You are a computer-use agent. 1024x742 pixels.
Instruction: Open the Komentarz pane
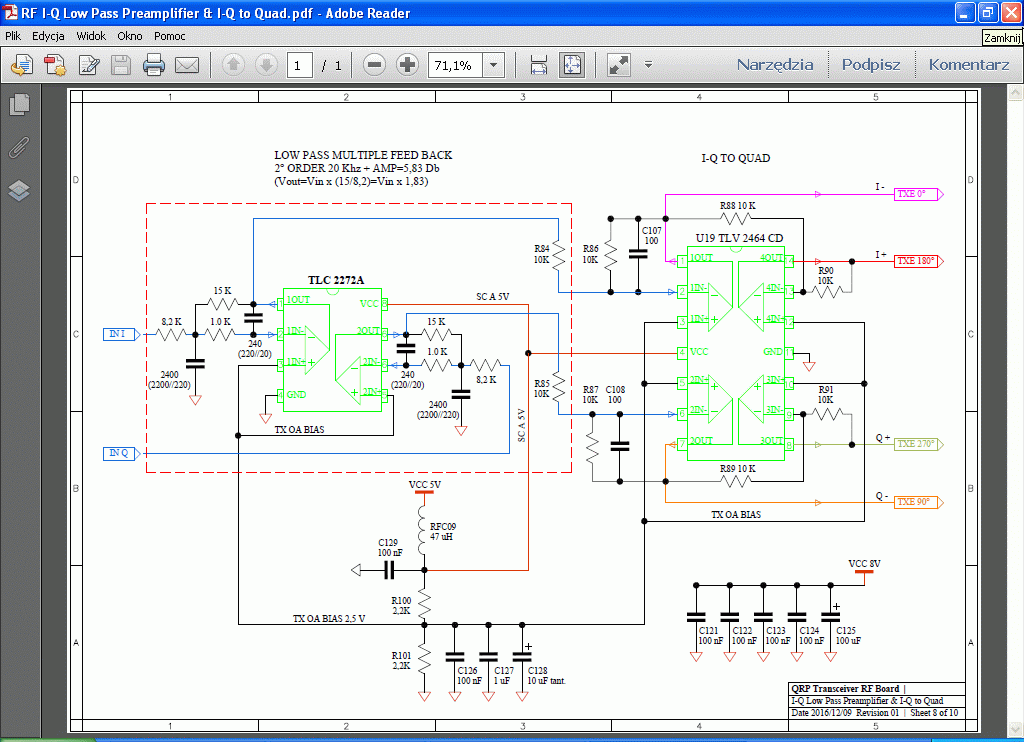coord(968,65)
